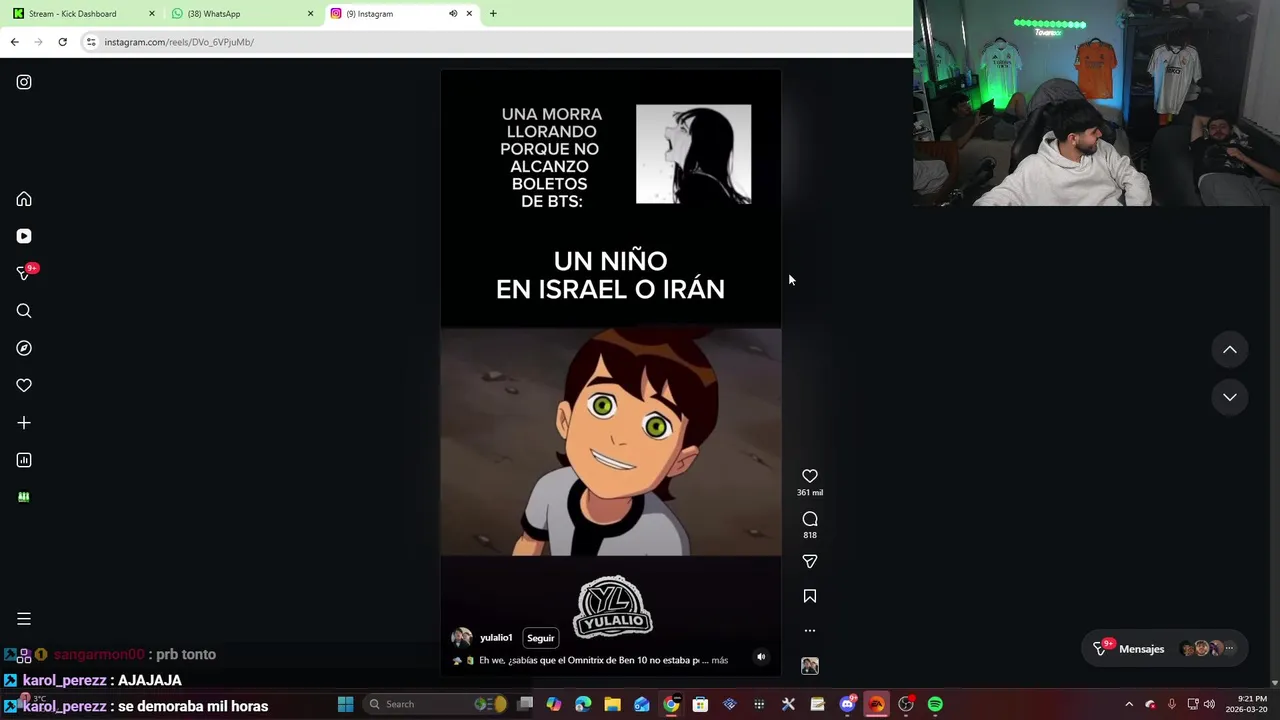The image size is (1280, 720).
Task: Open the reel's comments bubble
Action: pos(810,519)
